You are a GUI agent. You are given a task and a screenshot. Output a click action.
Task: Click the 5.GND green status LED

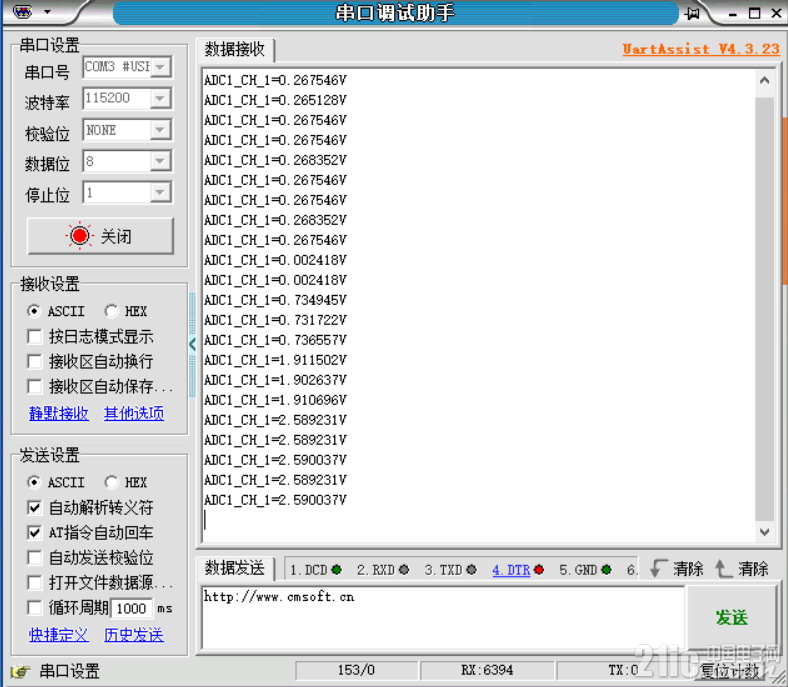point(606,569)
